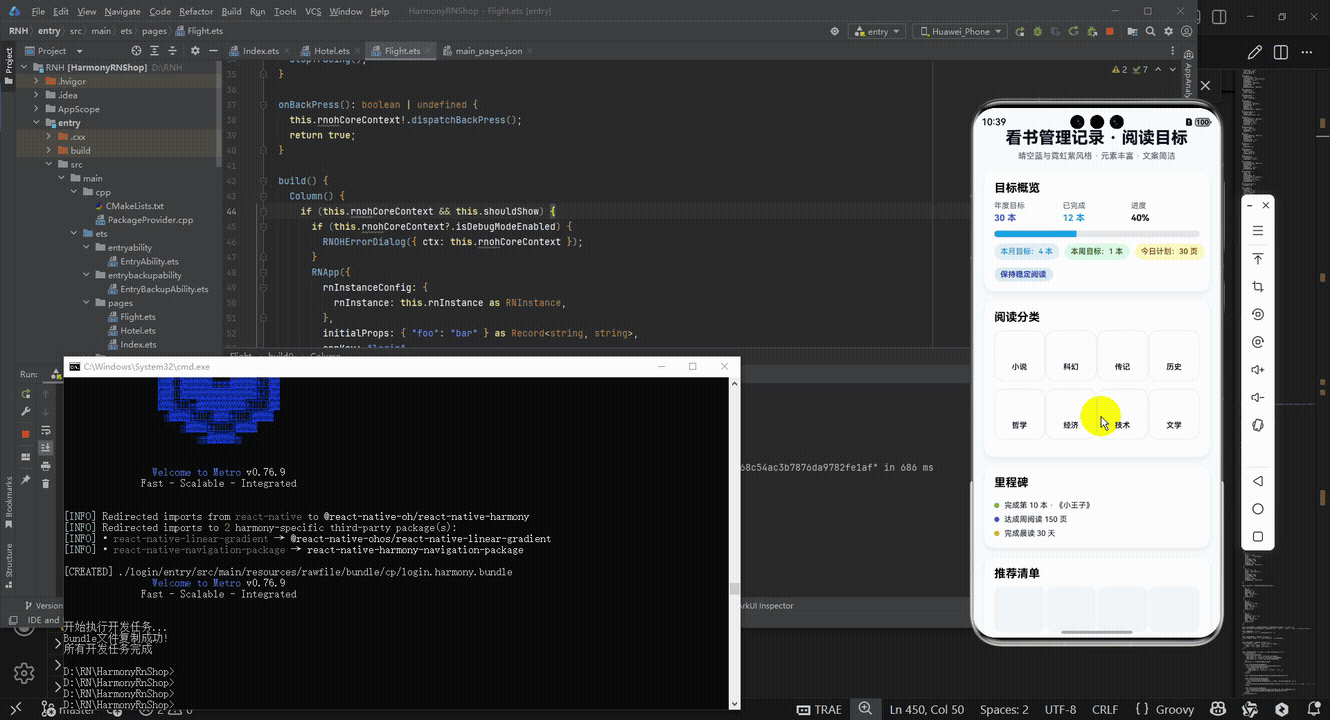Open Hotel.ets in project tree
This screenshot has width=1330, height=720.
pos(138,330)
